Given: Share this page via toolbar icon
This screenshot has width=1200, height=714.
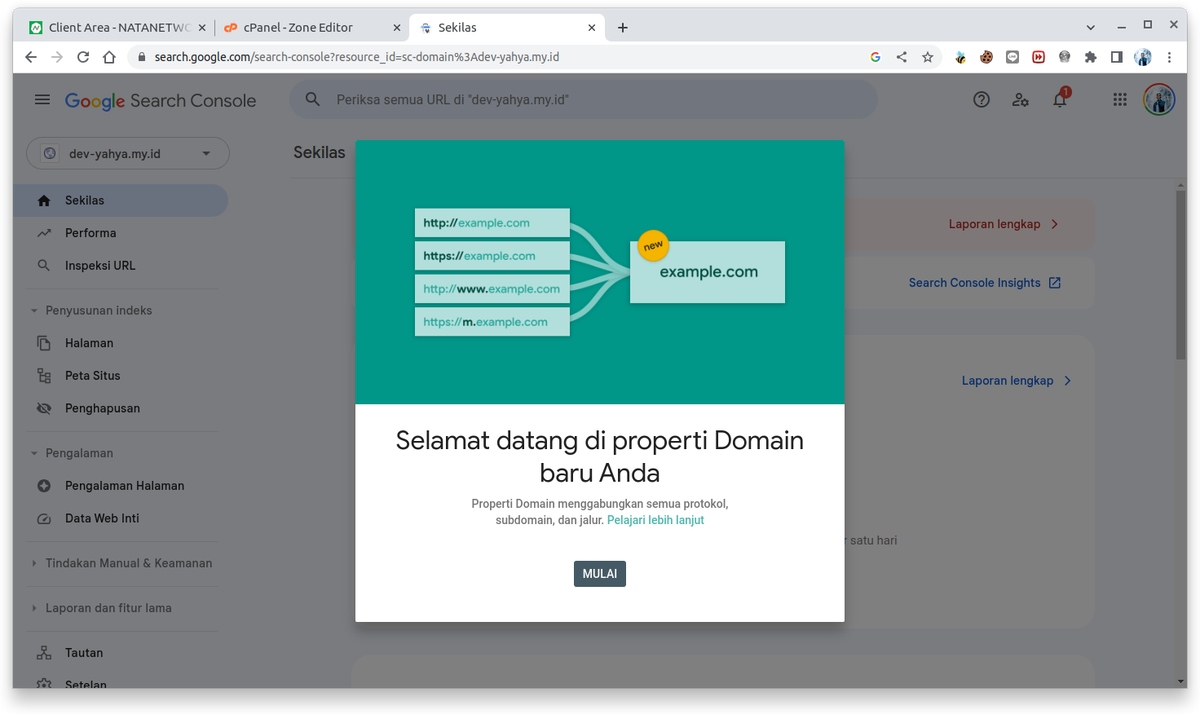Looking at the screenshot, I should [x=901, y=57].
